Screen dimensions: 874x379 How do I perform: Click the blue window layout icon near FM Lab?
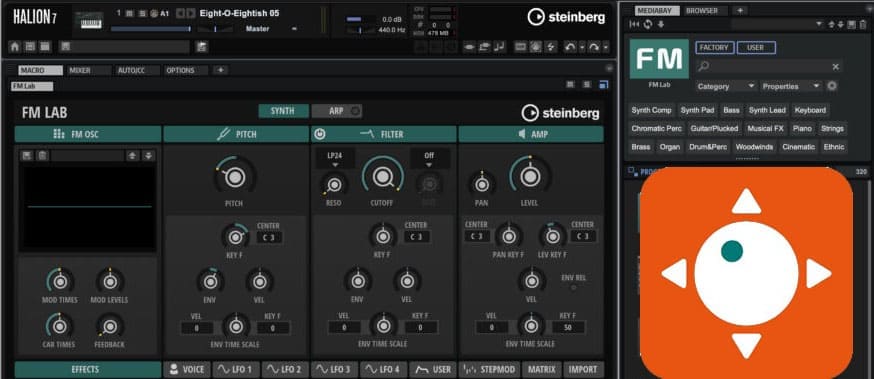604,84
